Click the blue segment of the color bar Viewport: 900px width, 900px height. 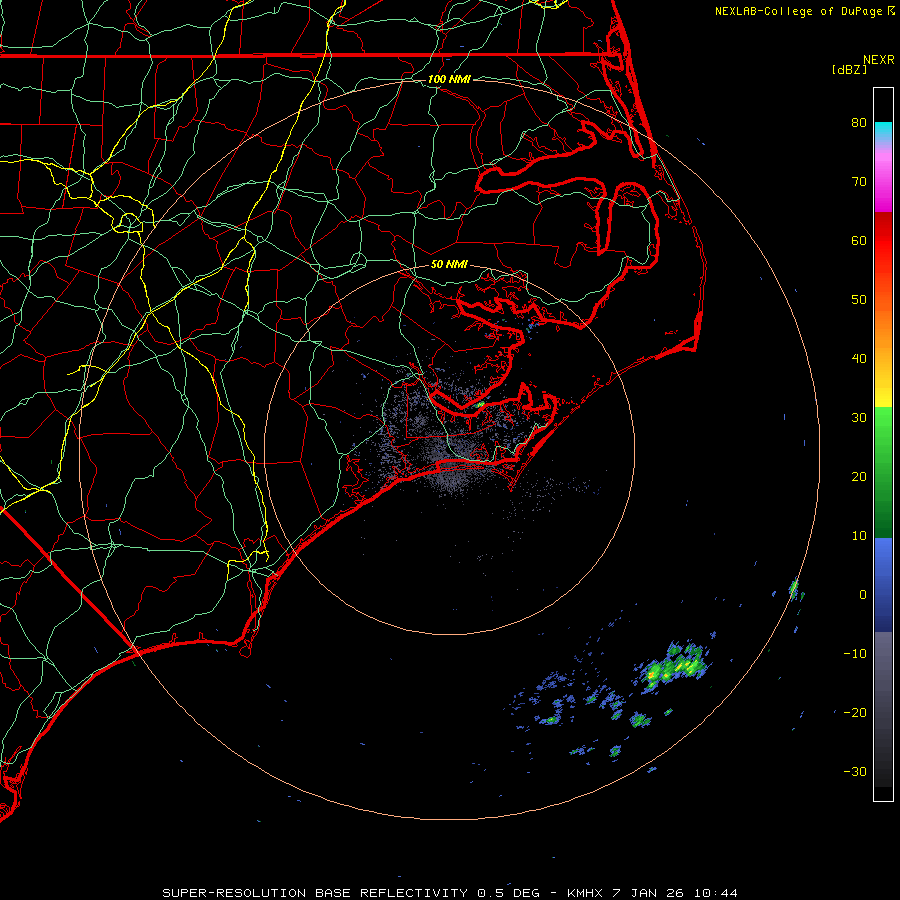[x=883, y=583]
